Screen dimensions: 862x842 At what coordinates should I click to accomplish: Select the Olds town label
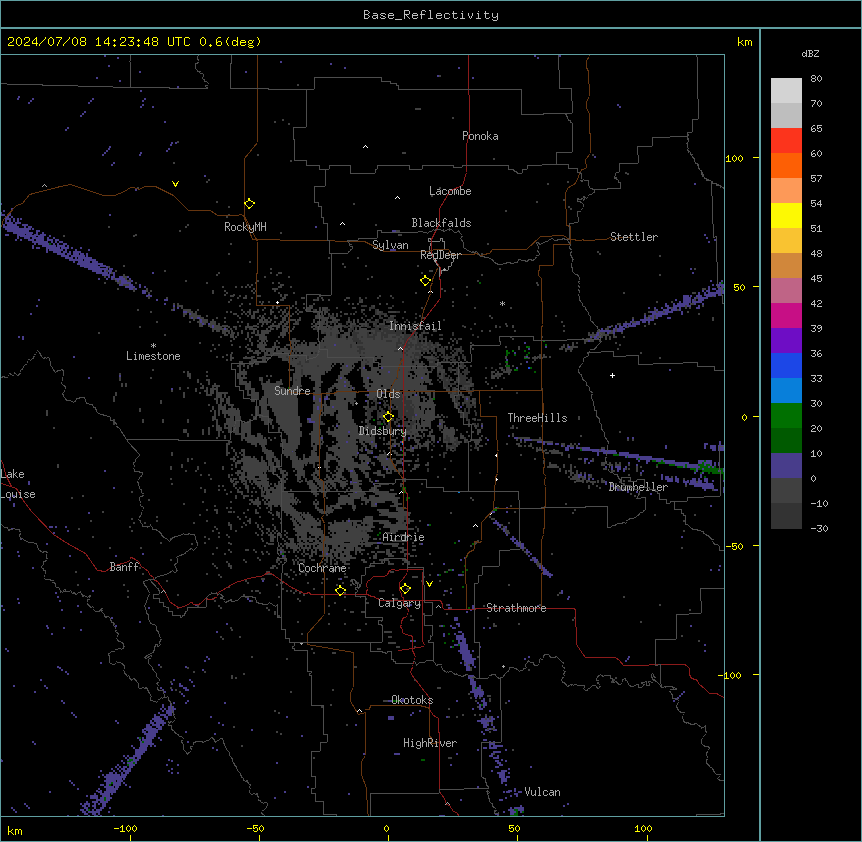388,394
